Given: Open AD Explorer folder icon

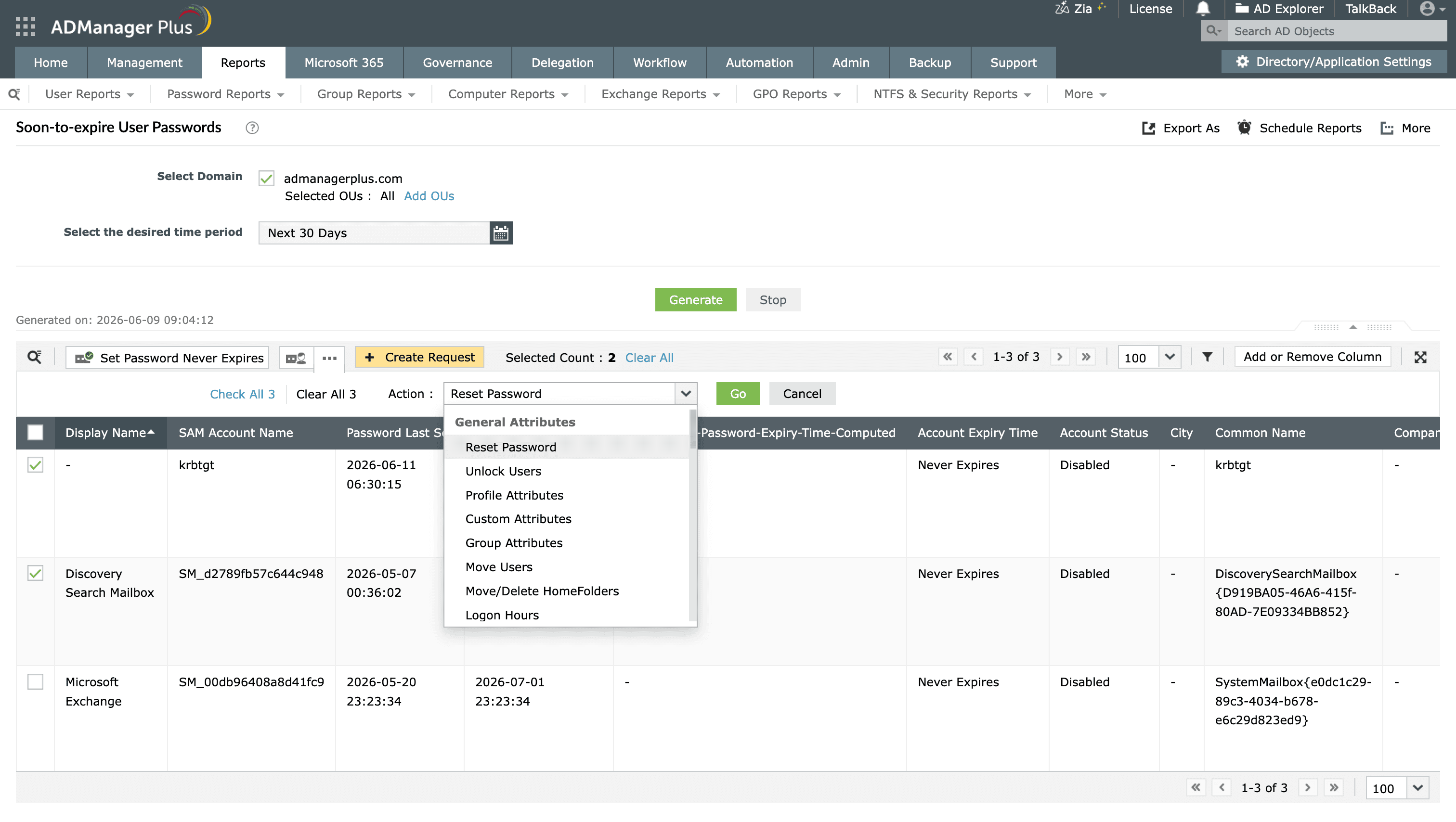Looking at the screenshot, I should [1241, 9].
